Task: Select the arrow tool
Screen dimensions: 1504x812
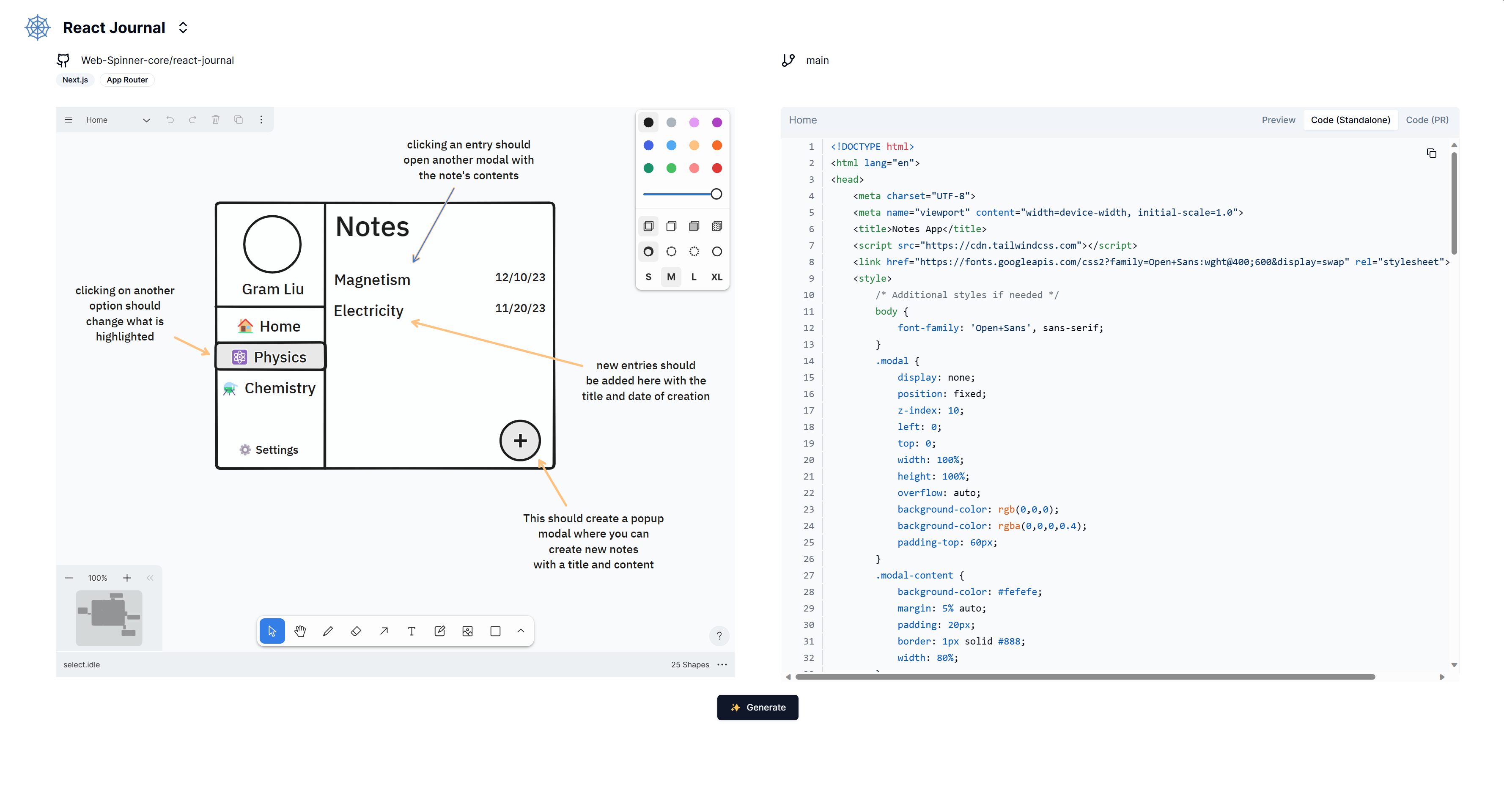Action: tap(384, 631)
